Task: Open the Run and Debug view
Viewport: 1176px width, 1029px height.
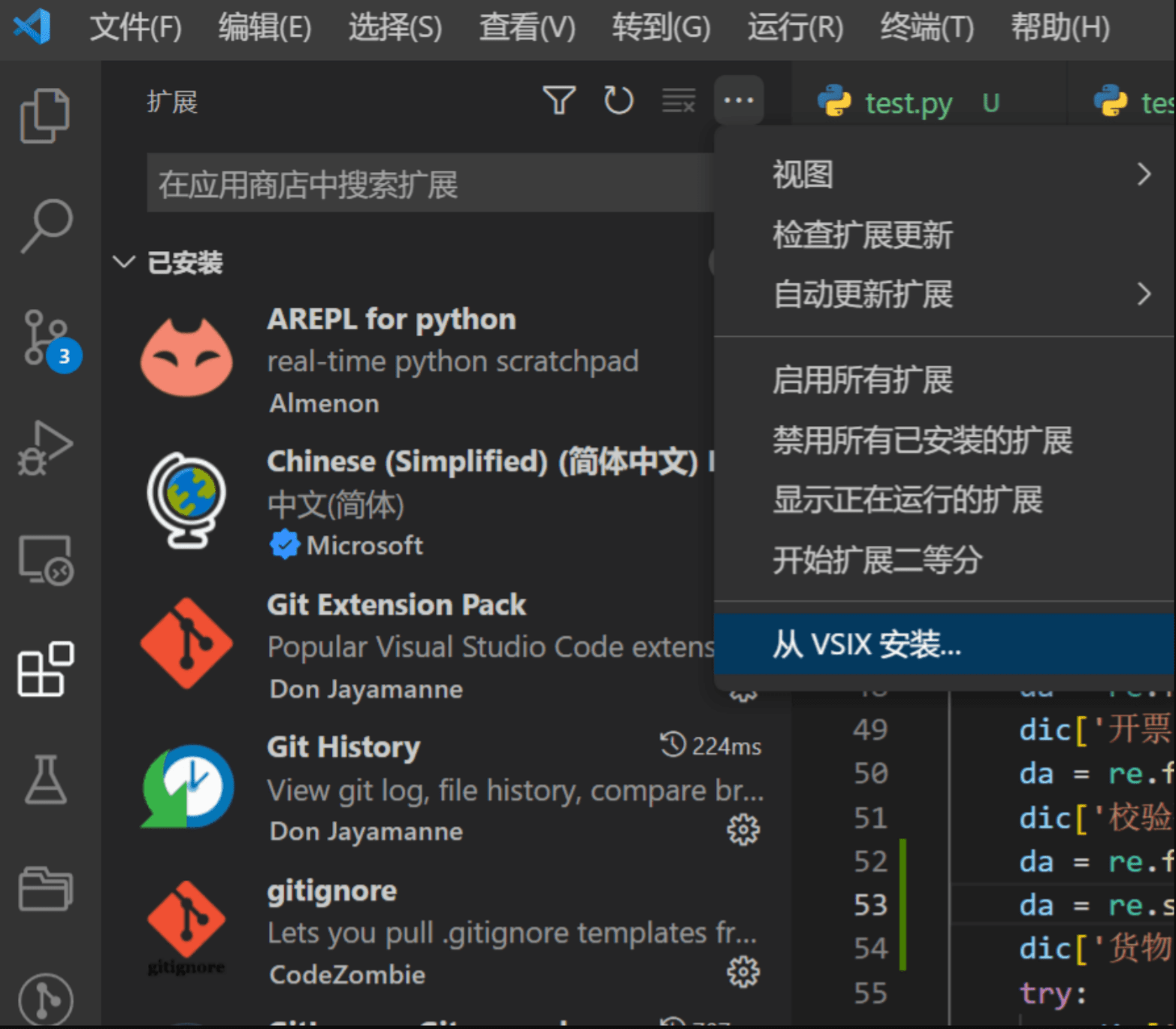Action: click(x=45, y=448)
